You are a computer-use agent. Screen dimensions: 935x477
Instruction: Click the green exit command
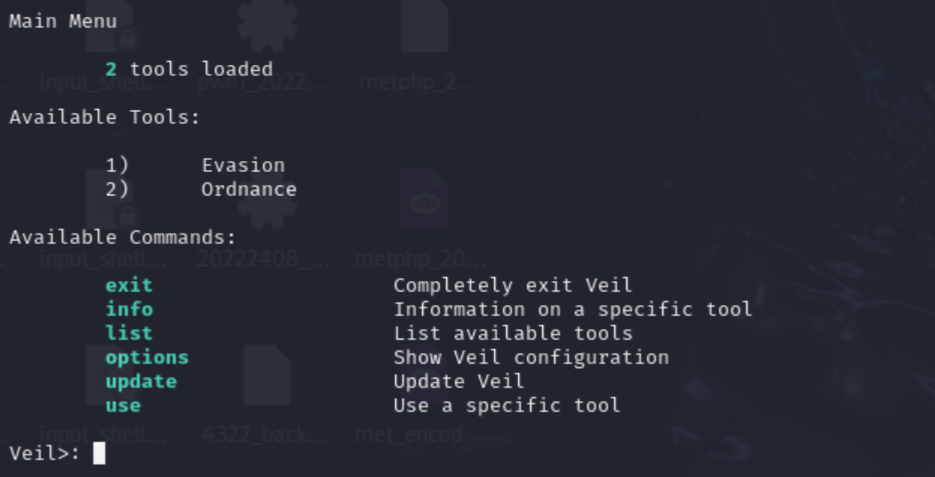(129, 285)
